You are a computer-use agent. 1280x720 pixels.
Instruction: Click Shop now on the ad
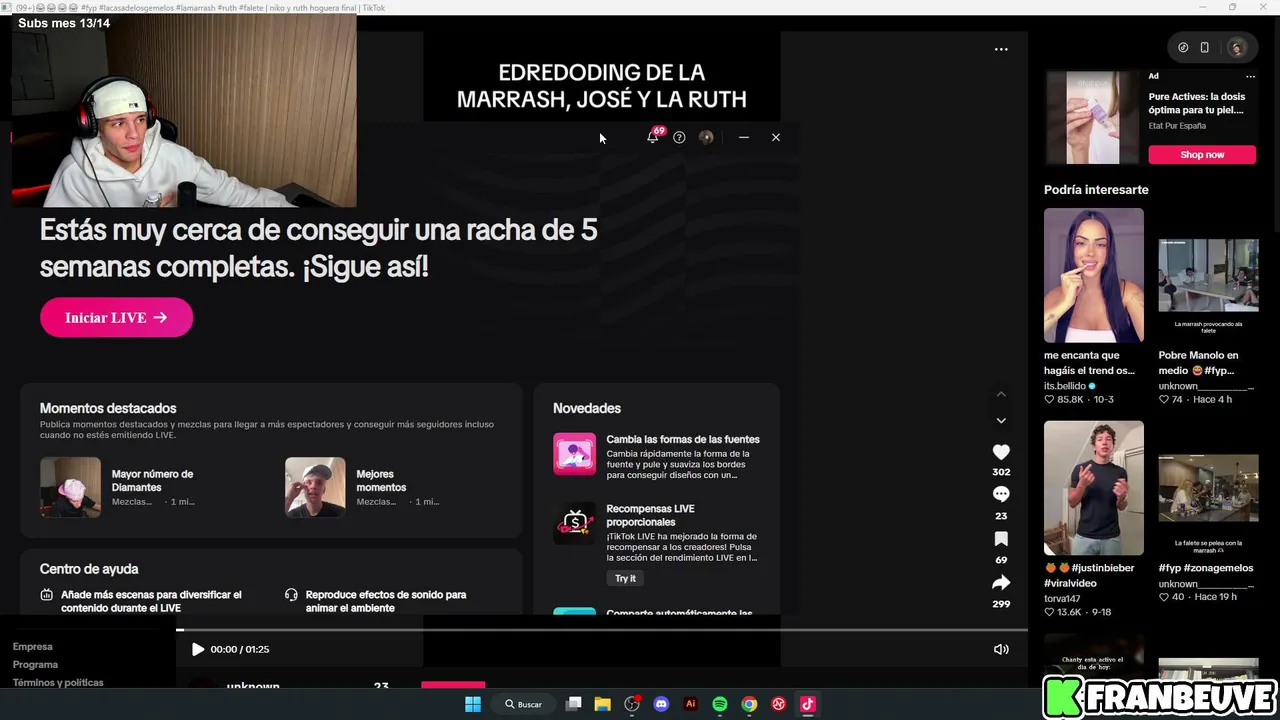click(x=1202, y=154)
